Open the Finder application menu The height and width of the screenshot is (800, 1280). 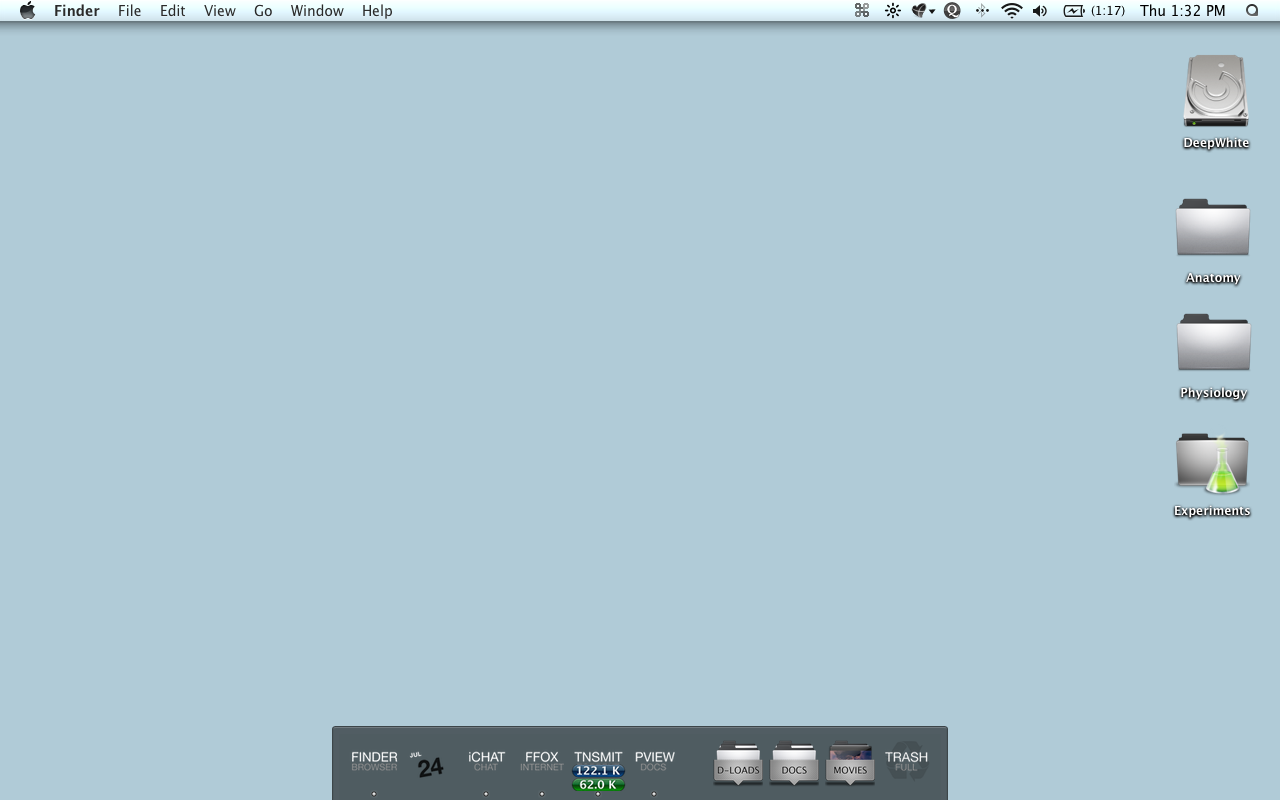click(76, 11)
